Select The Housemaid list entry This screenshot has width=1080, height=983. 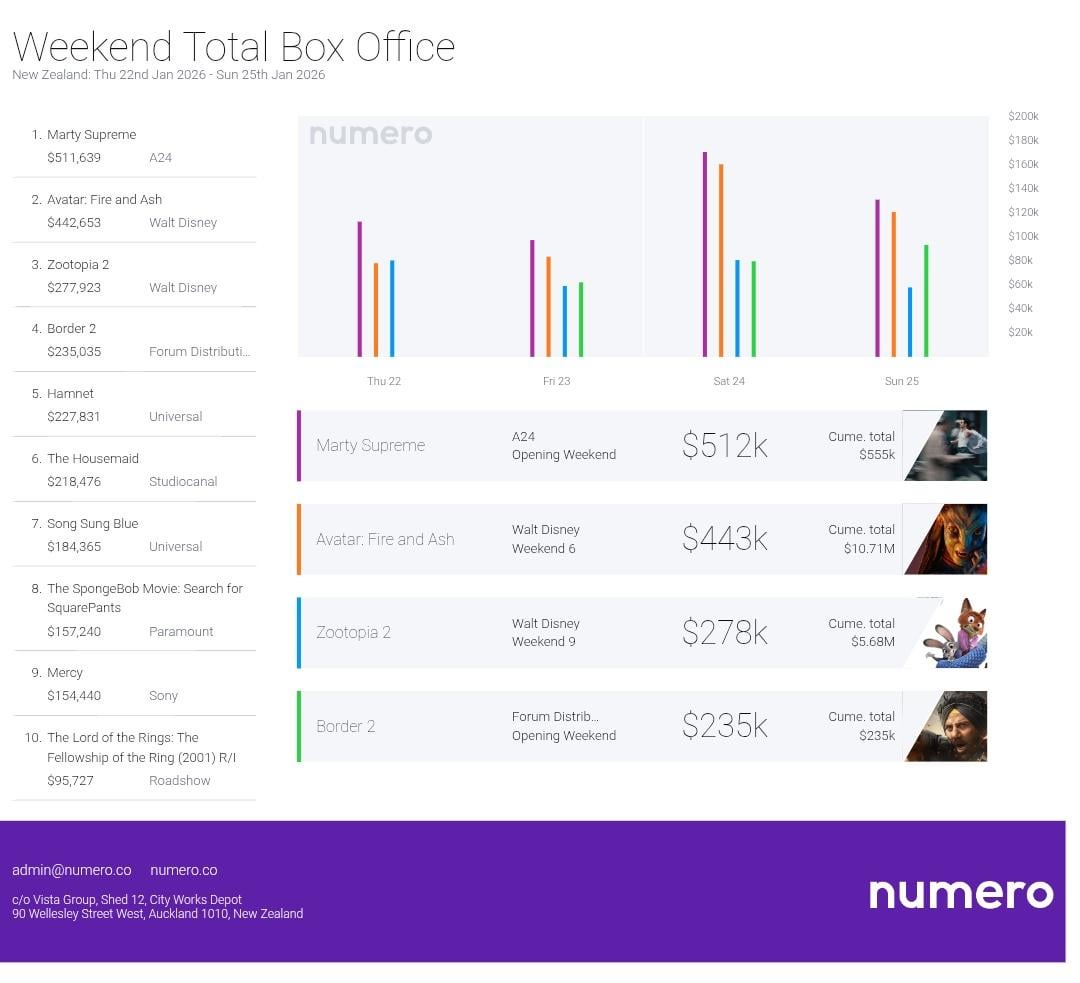click(x=93, y=459)
